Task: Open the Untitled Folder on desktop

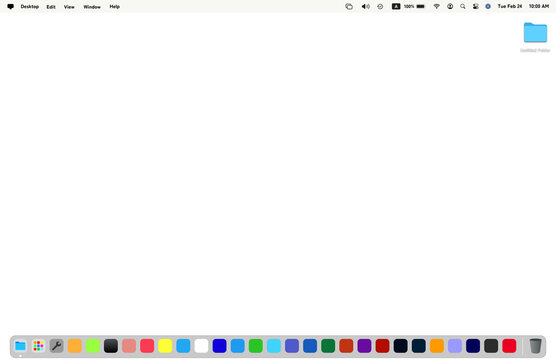Action: [x=535, y=37]
